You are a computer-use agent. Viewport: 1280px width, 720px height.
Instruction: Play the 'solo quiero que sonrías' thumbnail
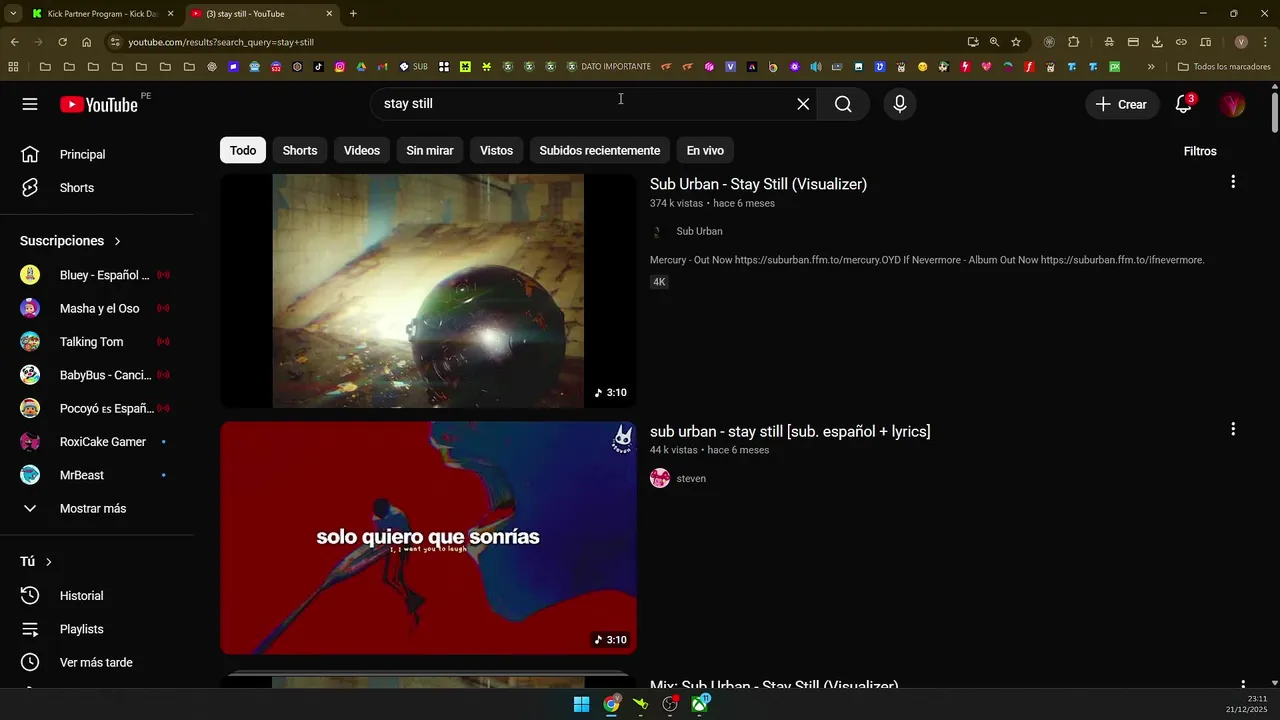(x=428, y=538)
